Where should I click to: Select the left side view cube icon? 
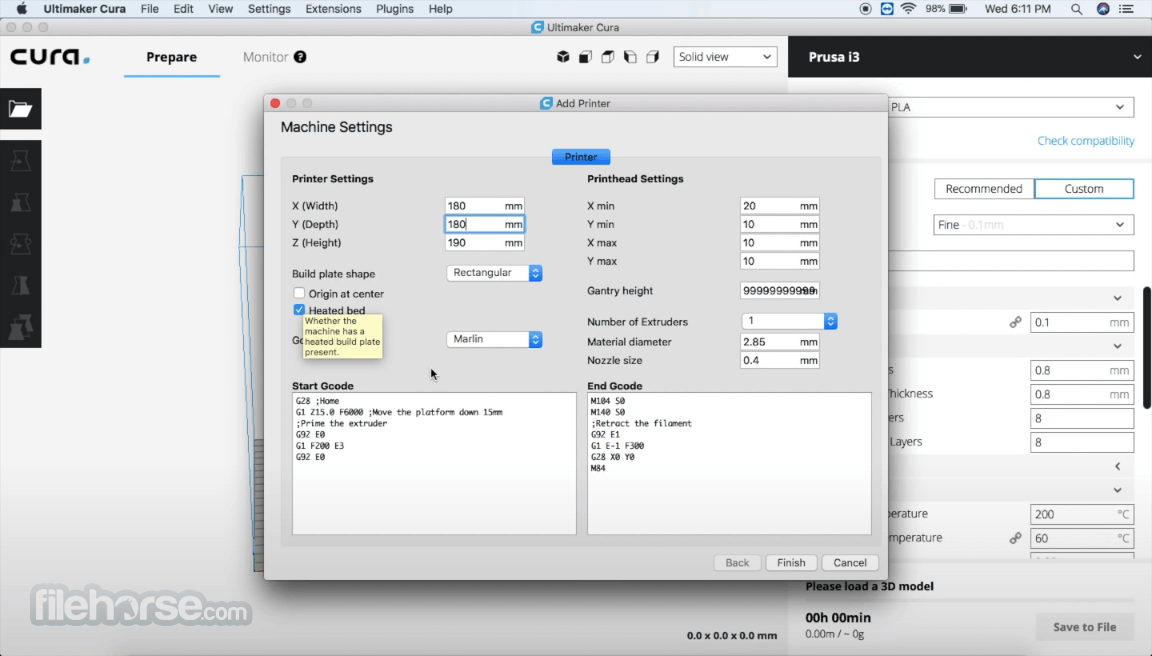630,57
